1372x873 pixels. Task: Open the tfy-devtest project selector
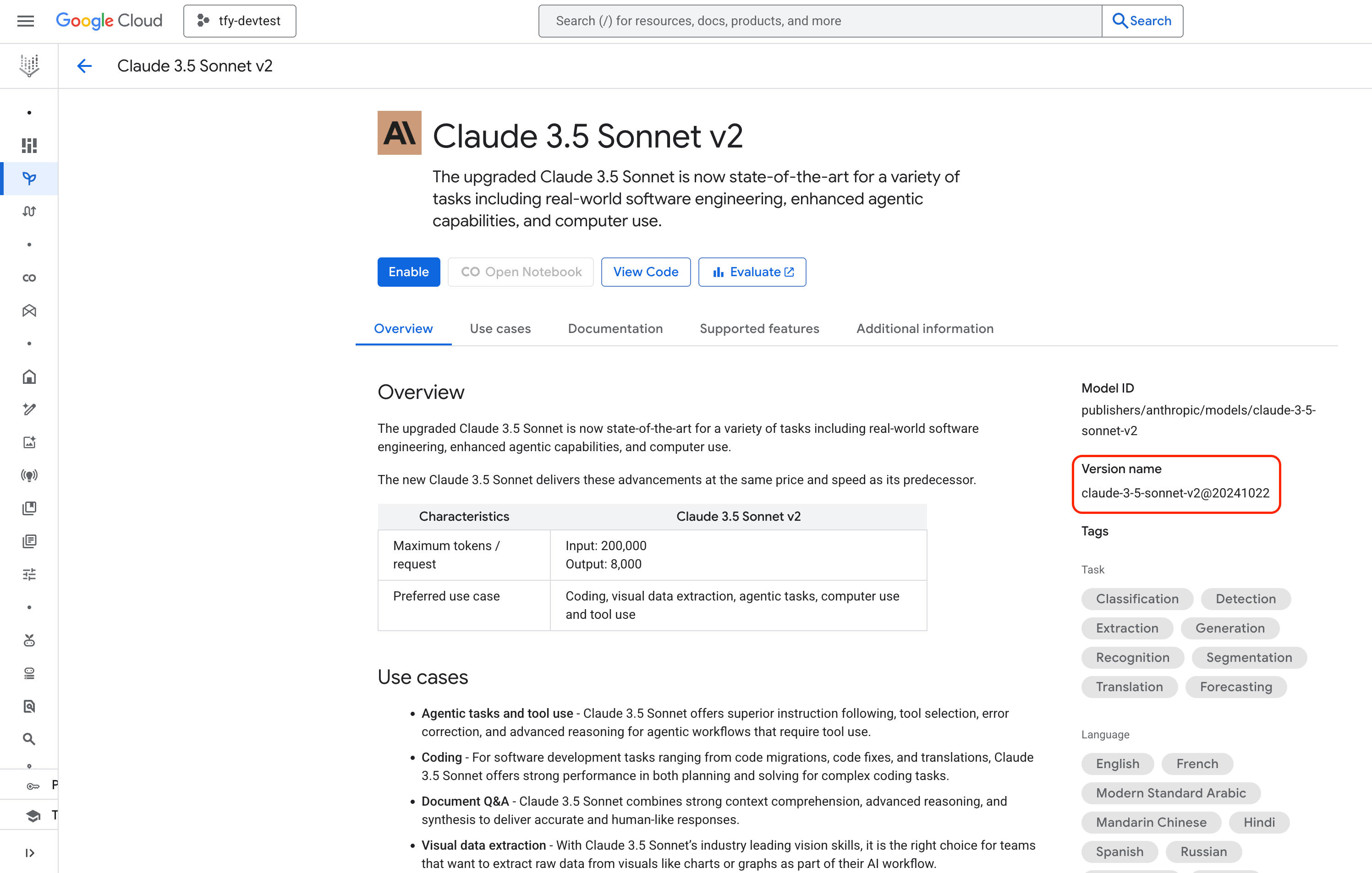click(x=239, y=21)
